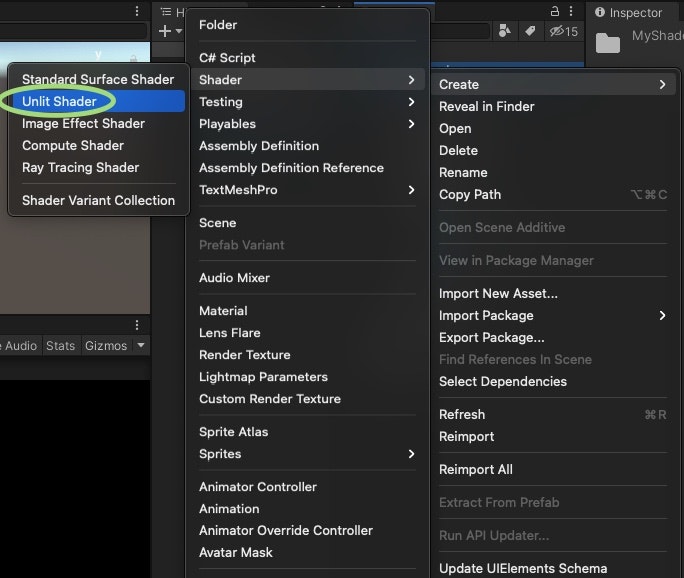
Task: Select Standard Surface Shader
Action: [98, 79]
